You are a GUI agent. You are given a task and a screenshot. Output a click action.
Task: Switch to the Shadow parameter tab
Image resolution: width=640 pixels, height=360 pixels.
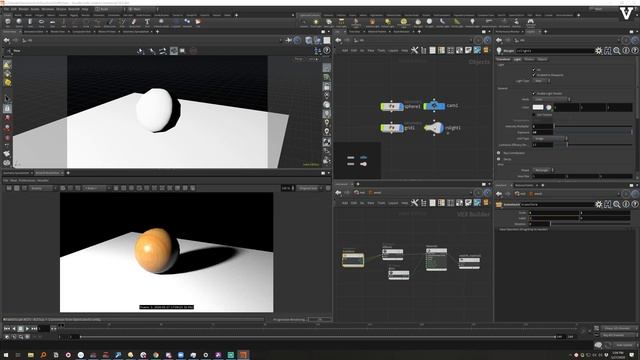[x=529, y=59]
